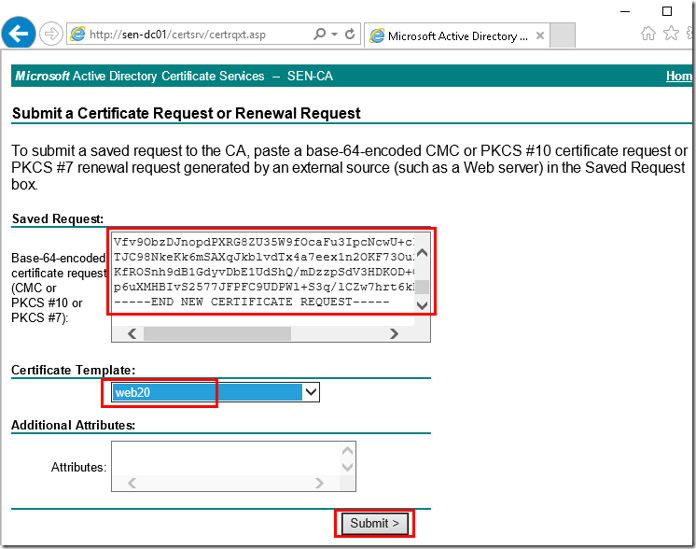
Task: Click the Submit button
Action: [x=374, y=523]
